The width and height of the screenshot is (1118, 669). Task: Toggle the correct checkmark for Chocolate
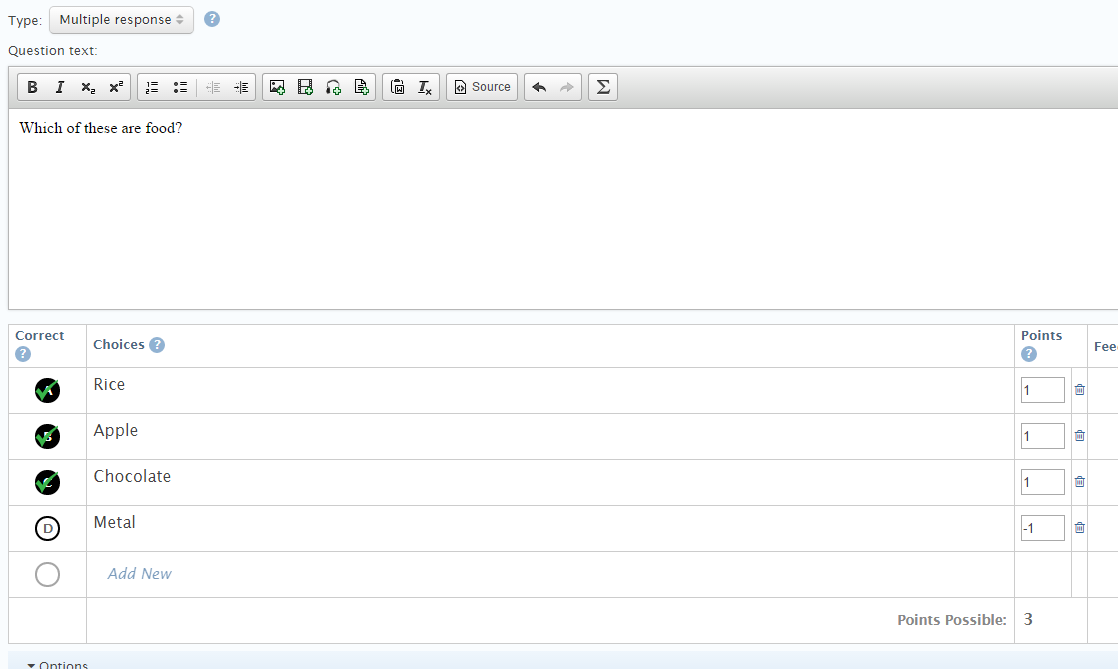coord(47,483)
